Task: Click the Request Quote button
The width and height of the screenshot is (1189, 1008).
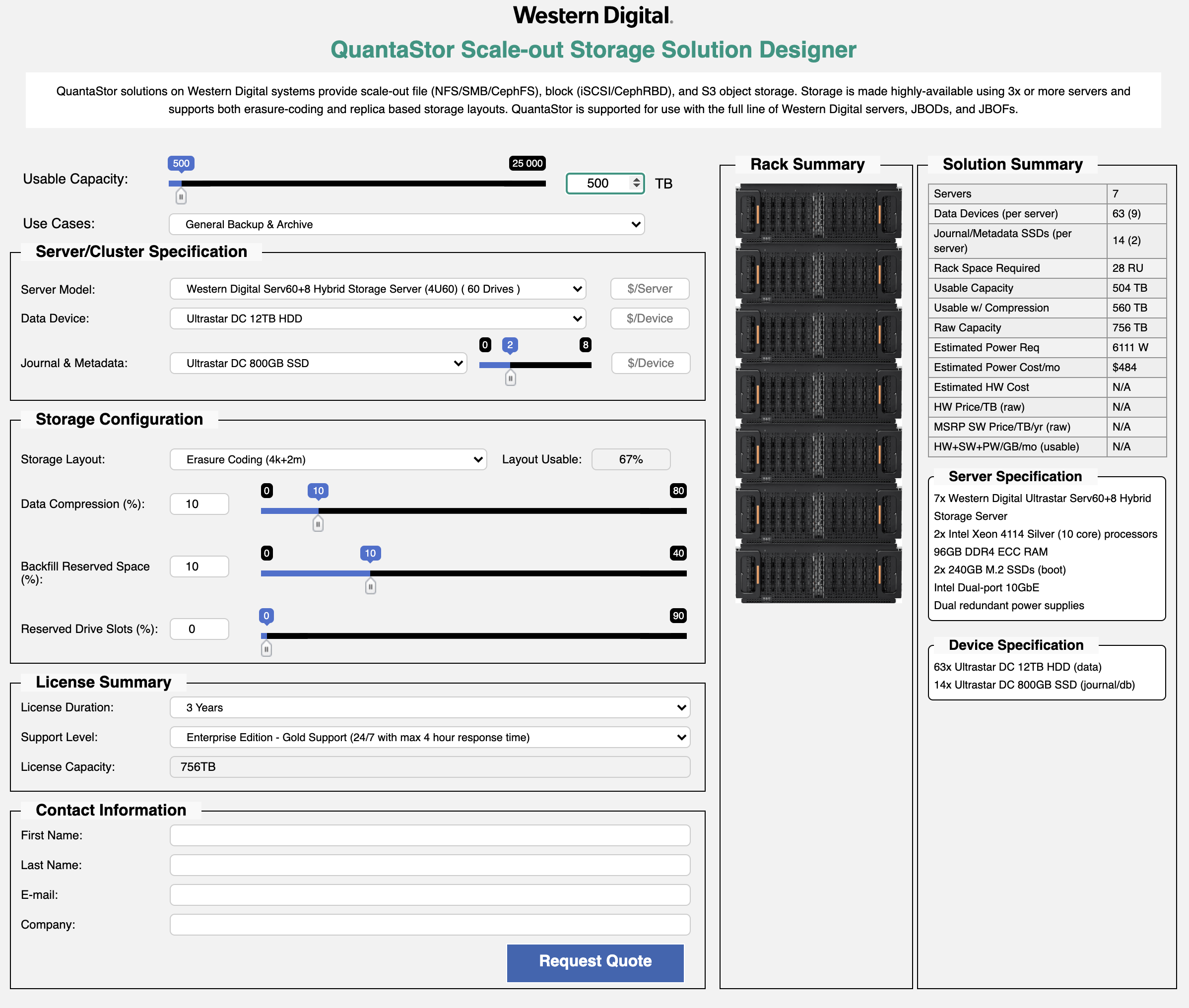Action: click(x=594, y=961)
